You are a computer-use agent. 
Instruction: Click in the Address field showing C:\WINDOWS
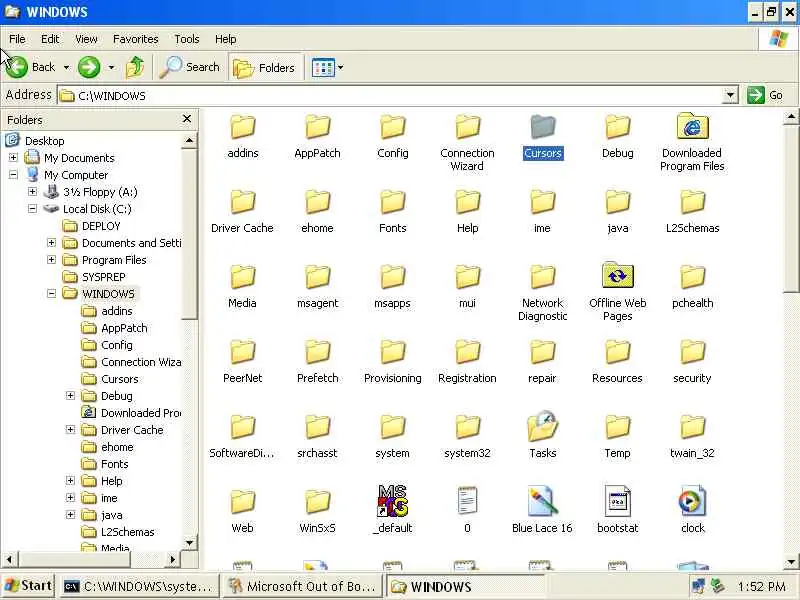(390, 95)
